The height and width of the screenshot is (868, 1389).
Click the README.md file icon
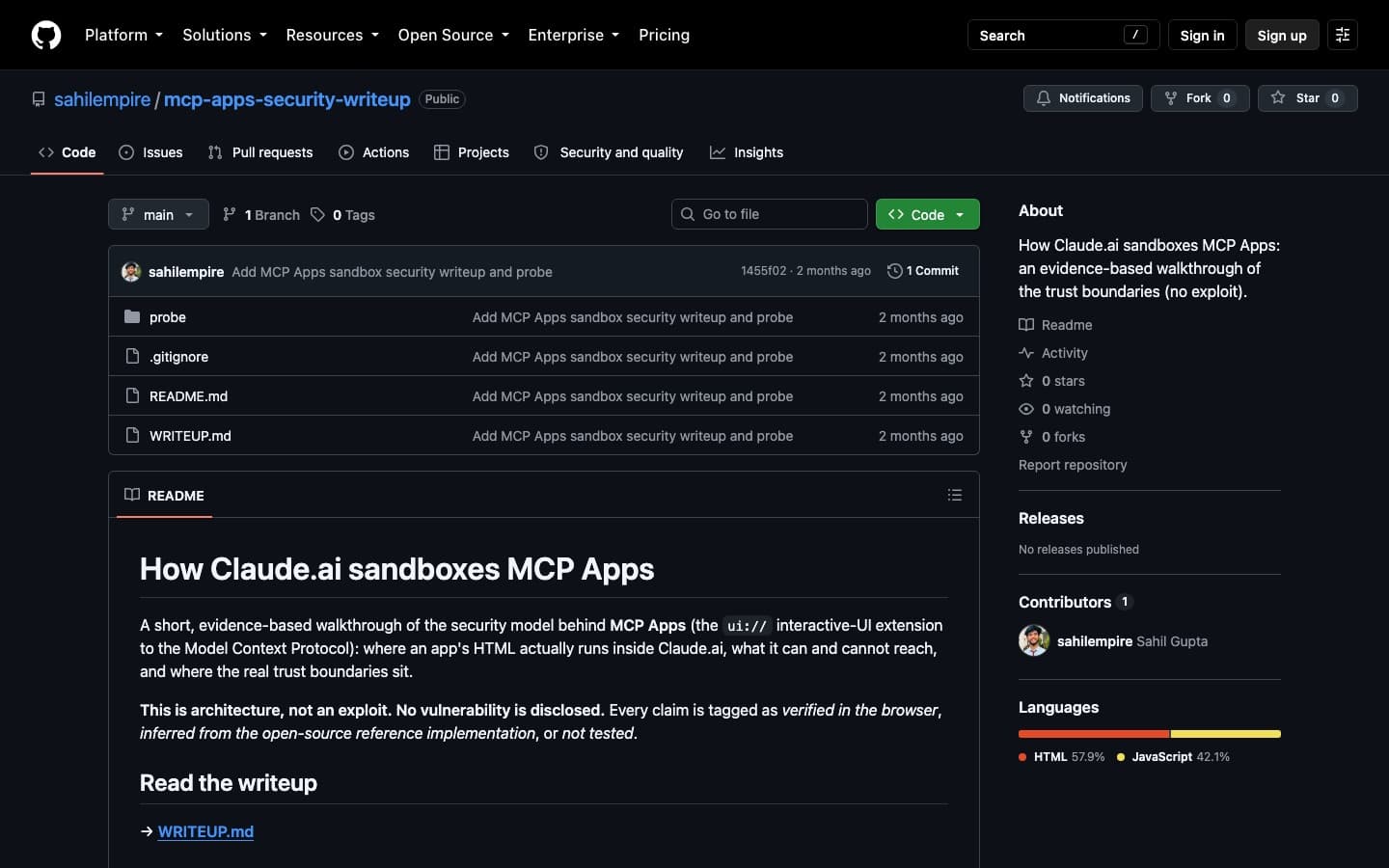(132, 395)
